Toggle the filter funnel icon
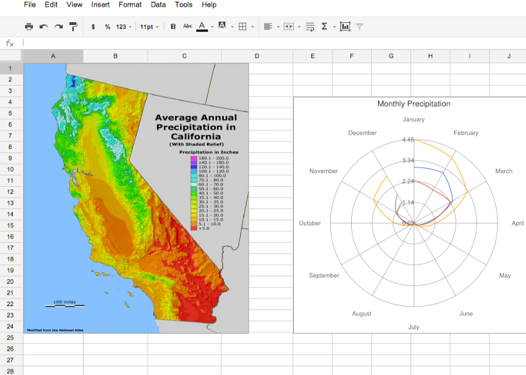The width and height of the screenshot is (526, 375). [x=359, y=26]
